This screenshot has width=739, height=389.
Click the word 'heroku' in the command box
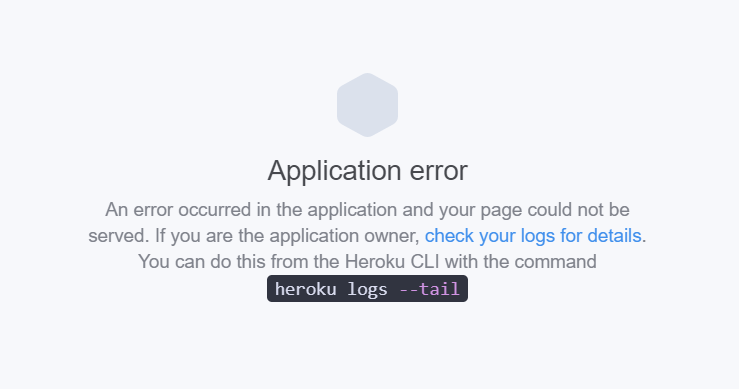[x=305, y=289]
